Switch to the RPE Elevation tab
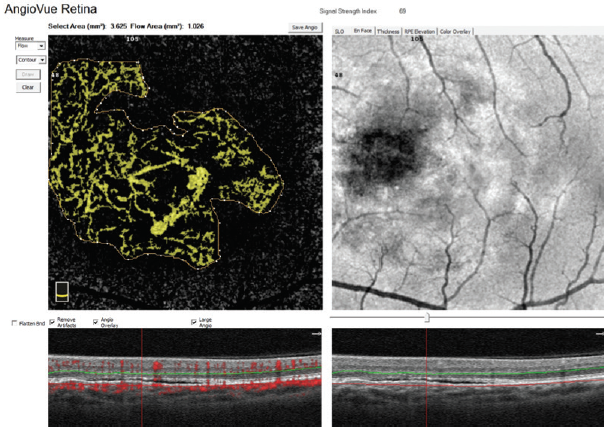 (x=422, y=31)
